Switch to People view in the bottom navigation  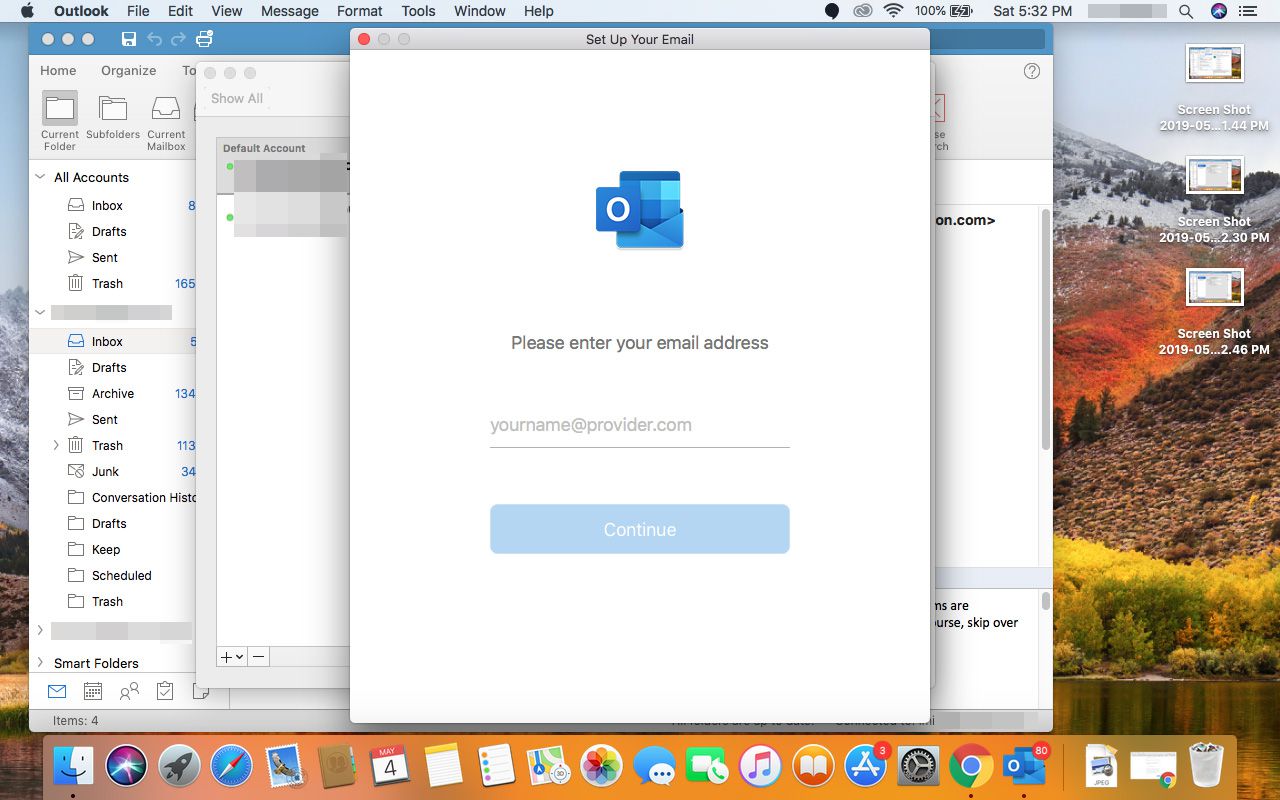(129, 691)
